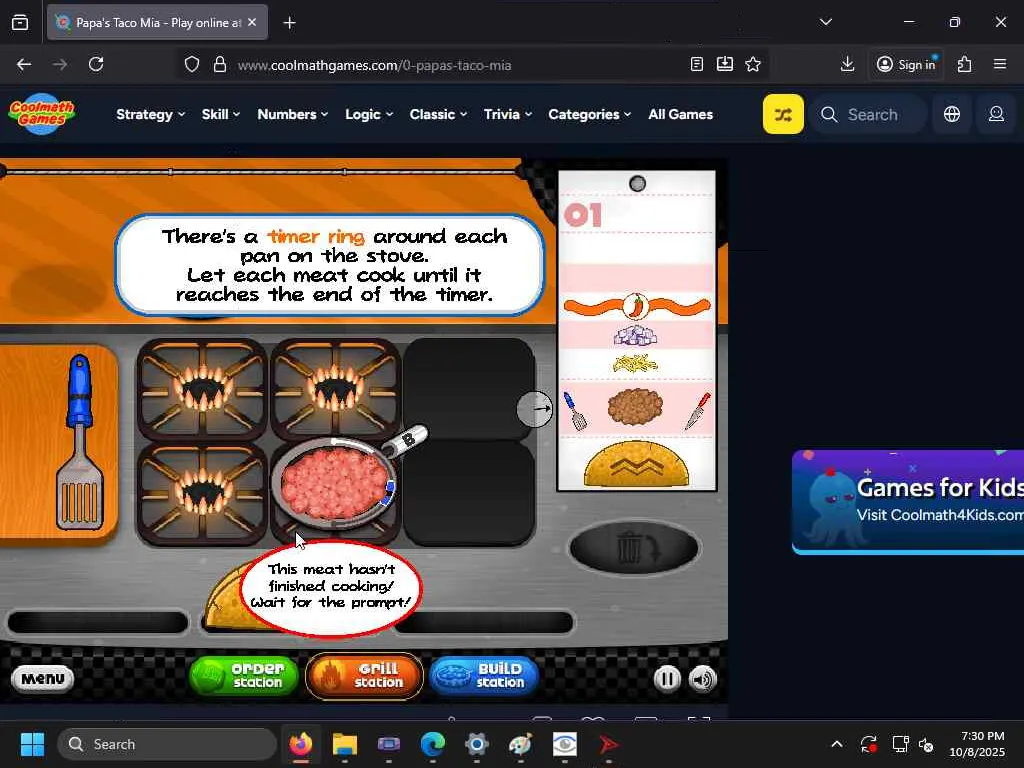Screen dimensions: 1024x768
Task: Click the top-left stove burner
Action: [x=202, y=389]
